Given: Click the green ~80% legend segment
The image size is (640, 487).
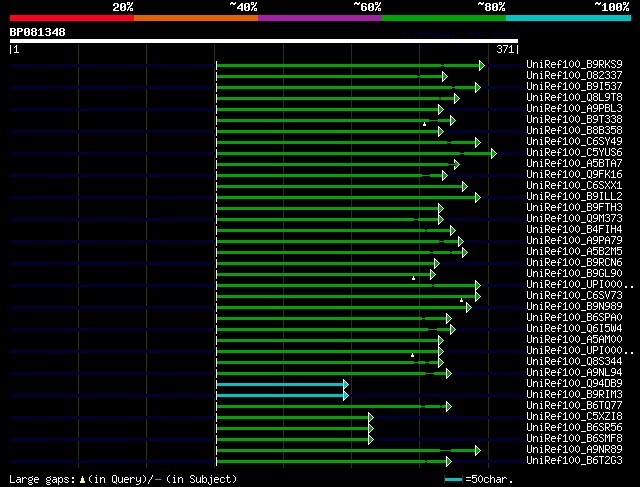Looking at the screenshot, I should pos(444,18).
